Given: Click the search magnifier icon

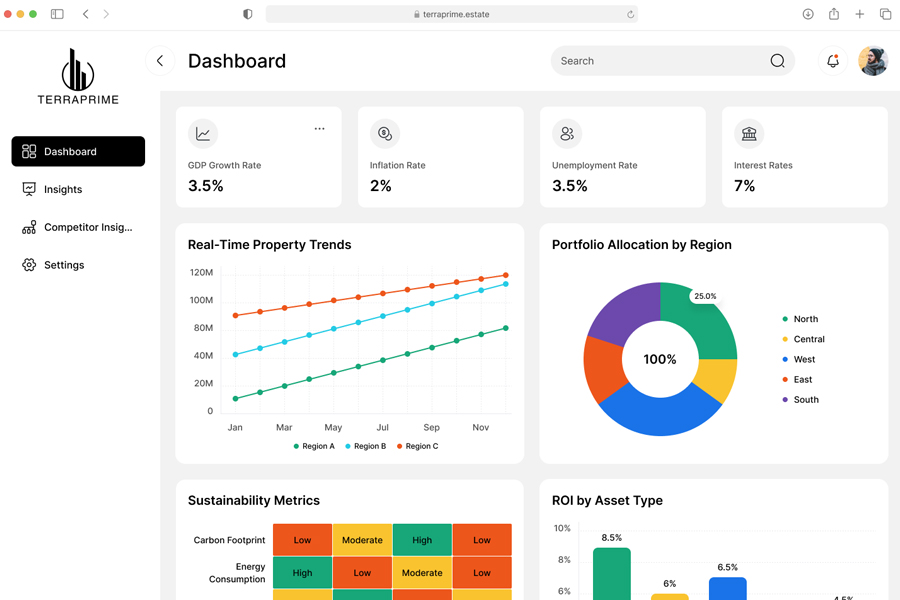Looking at the screenshot, I should tap(777, 61).
